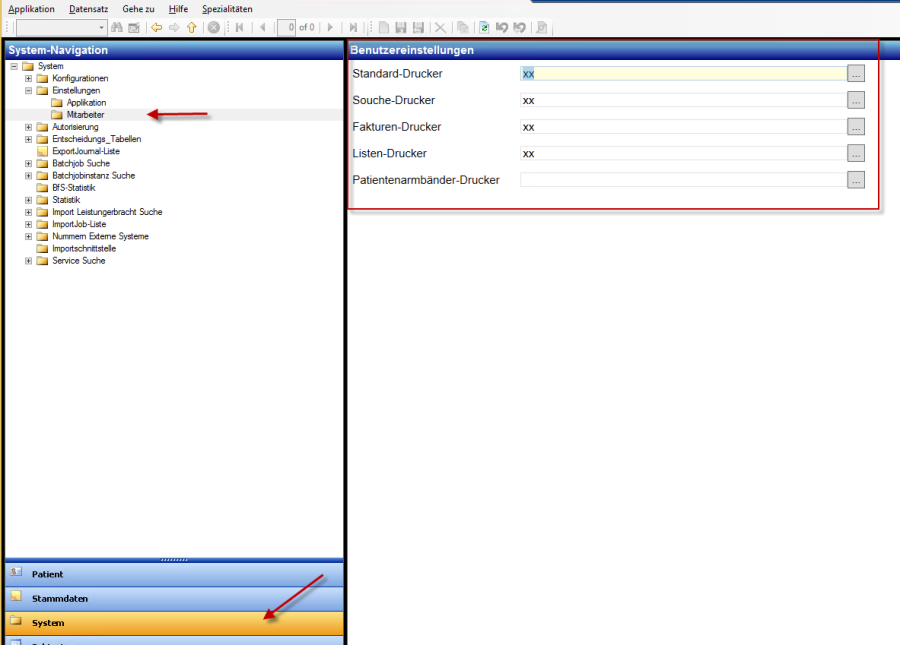
Task: Jump to last record icon
Action: (353, 27)
